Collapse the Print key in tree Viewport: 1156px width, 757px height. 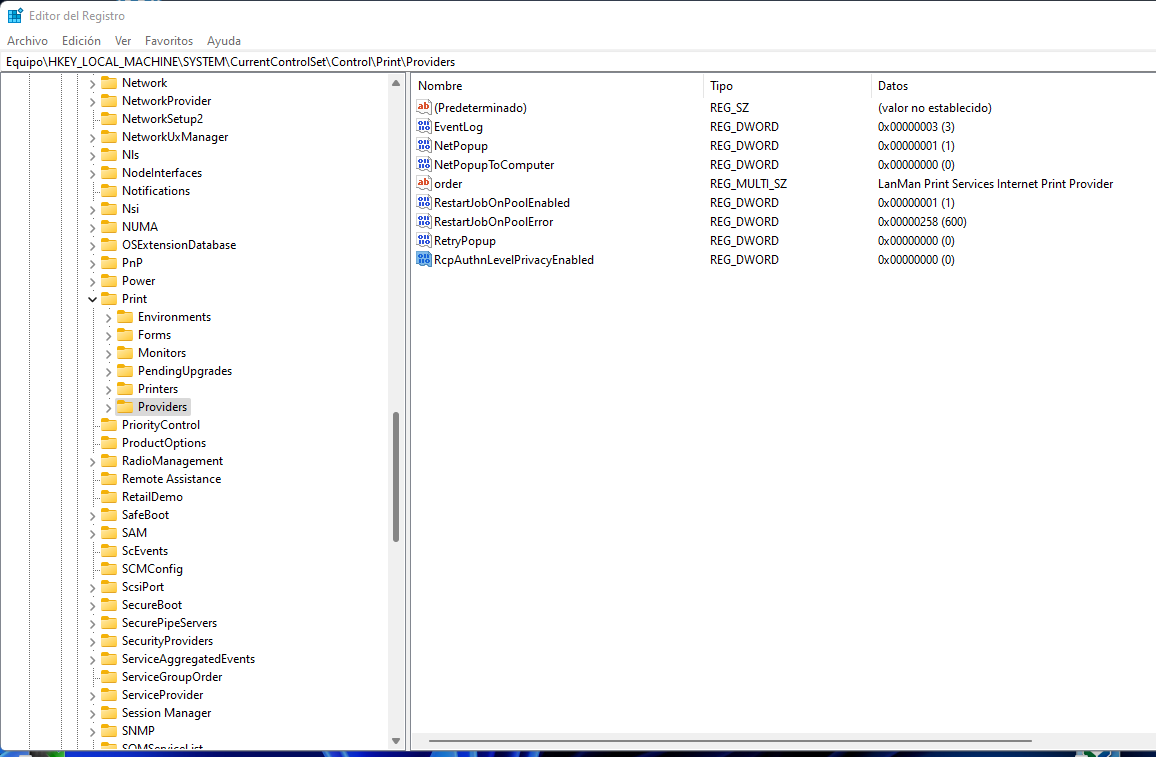tap(93, 299)
